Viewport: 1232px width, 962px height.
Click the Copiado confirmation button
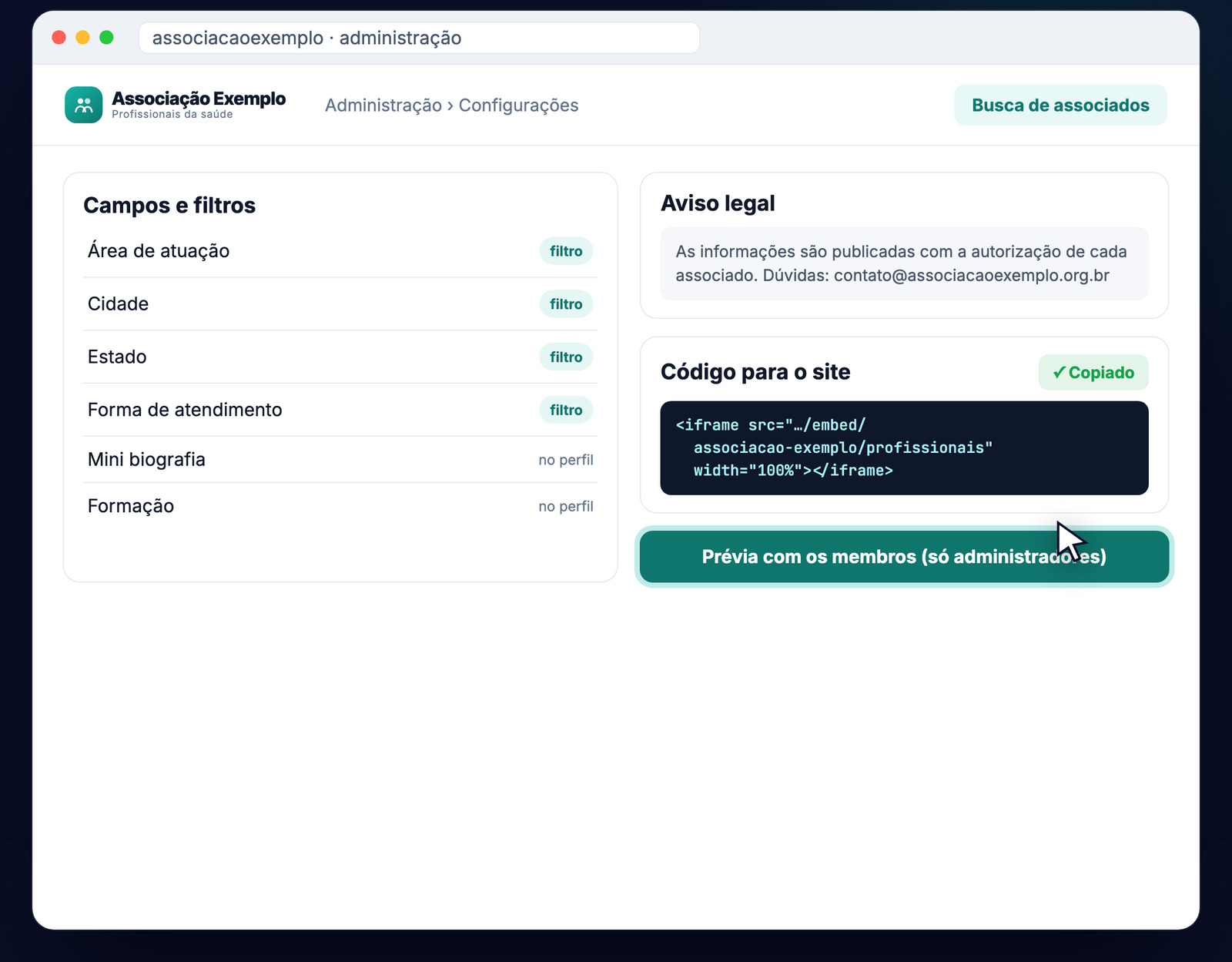point(1093,372)
